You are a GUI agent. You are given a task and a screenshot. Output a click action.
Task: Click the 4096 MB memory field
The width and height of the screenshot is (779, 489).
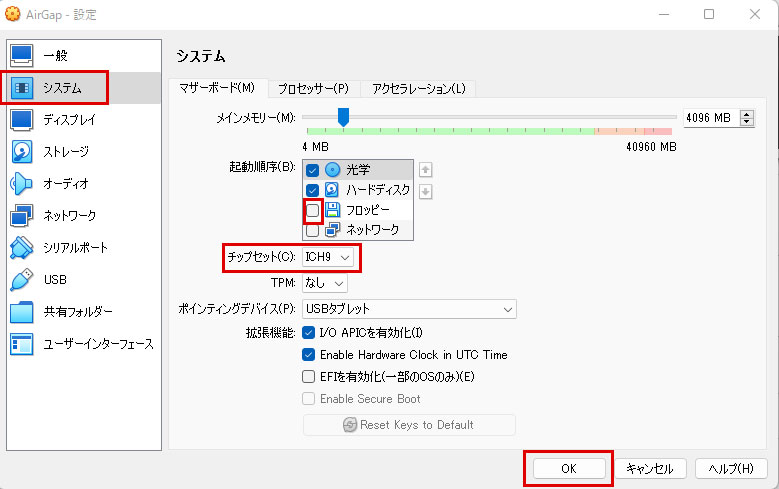(711, 118)
